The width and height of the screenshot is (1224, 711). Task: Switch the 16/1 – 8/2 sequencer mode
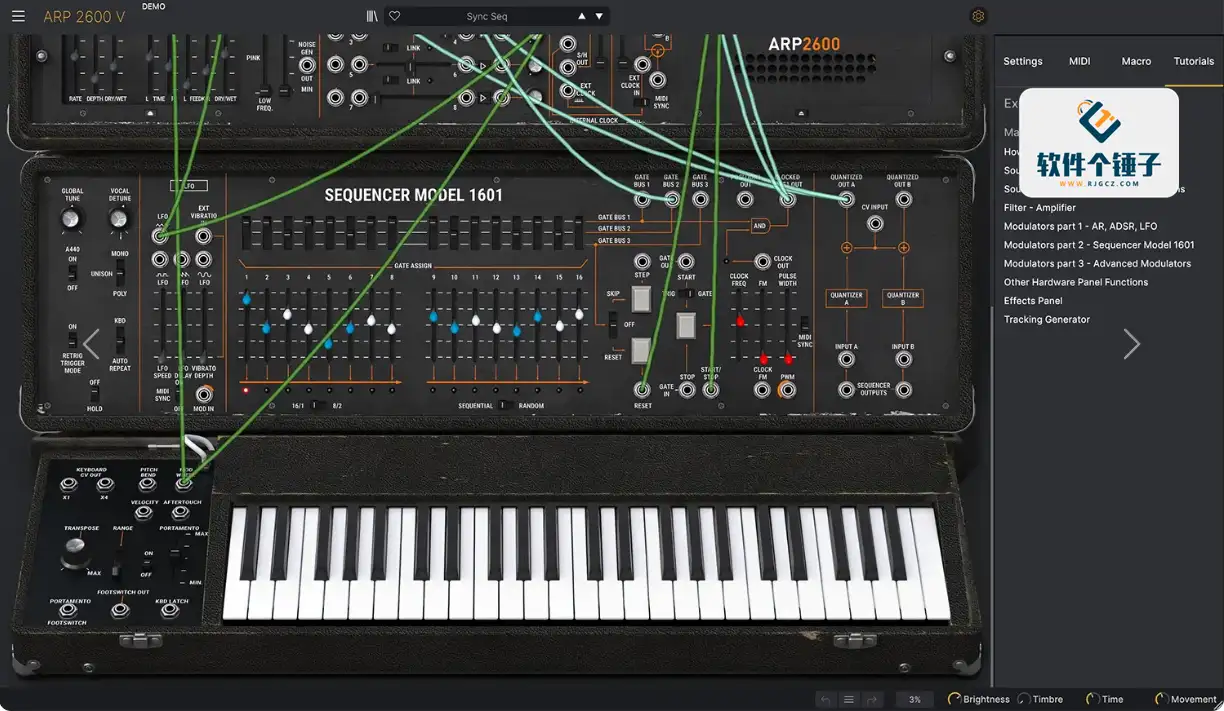click(319, 405)
